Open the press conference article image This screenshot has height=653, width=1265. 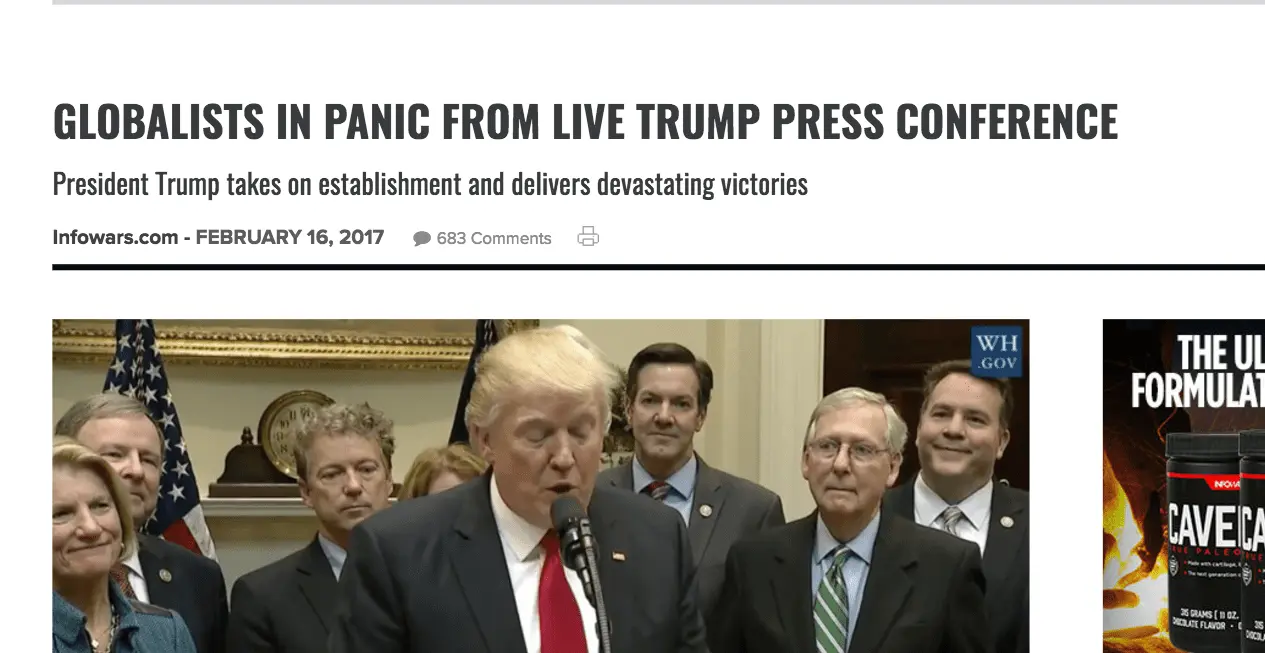tap(541, 486)
